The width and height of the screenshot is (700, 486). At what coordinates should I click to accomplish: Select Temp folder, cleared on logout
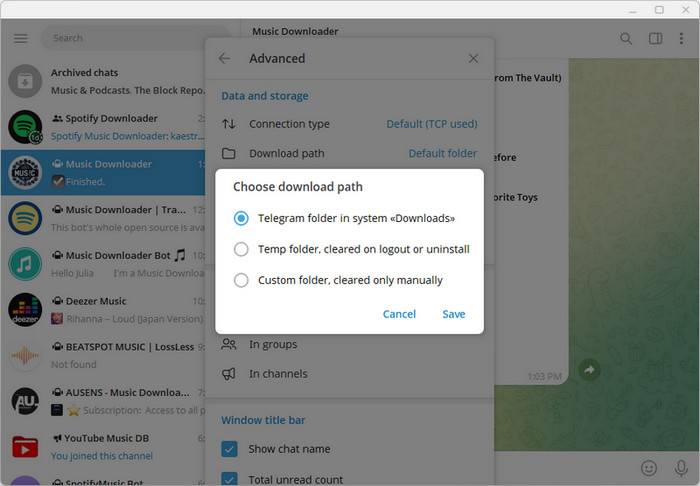(351, 249)
